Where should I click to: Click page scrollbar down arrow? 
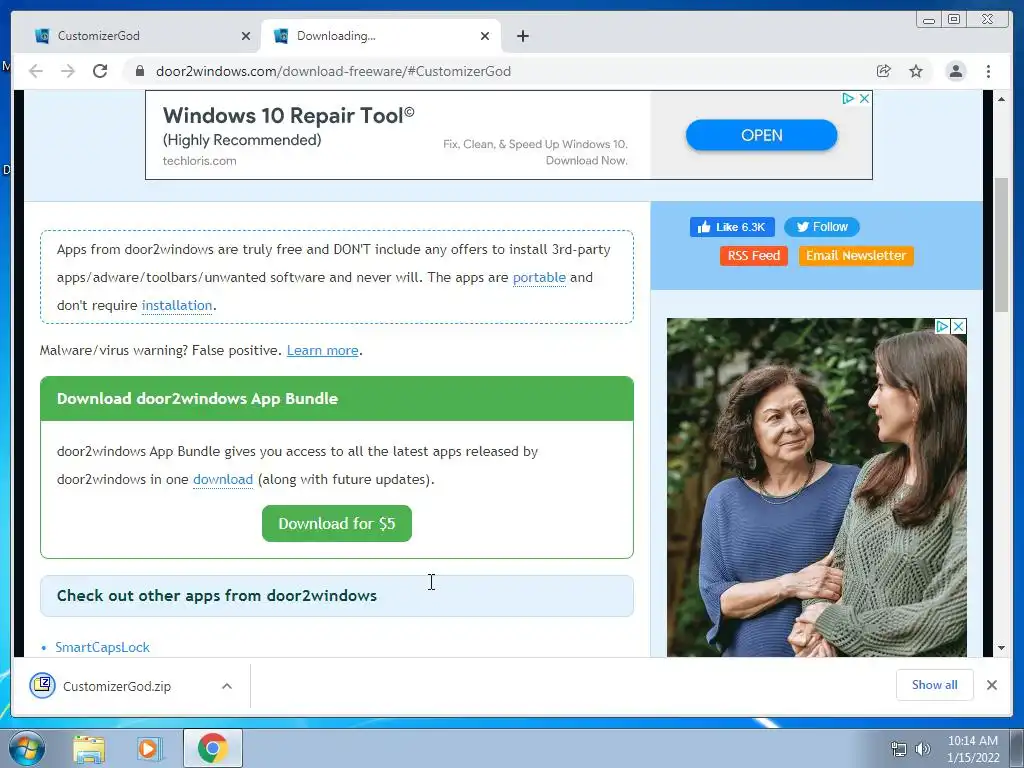click(1001, 648)
